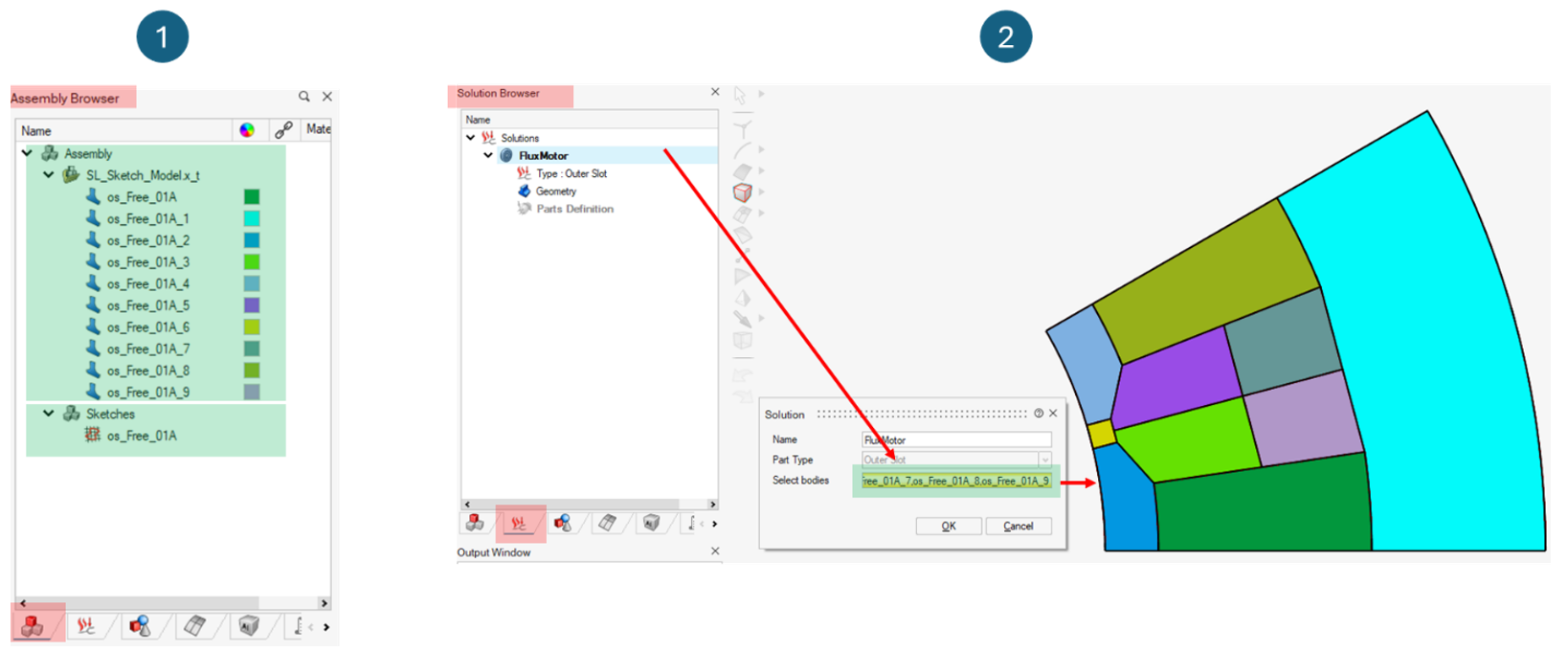Open Assembly tab at bottom of Assembly Browser
Image resolution: width=1568 pixels, height=652 pixels.
pyautogui.click(x=33, y=626)
